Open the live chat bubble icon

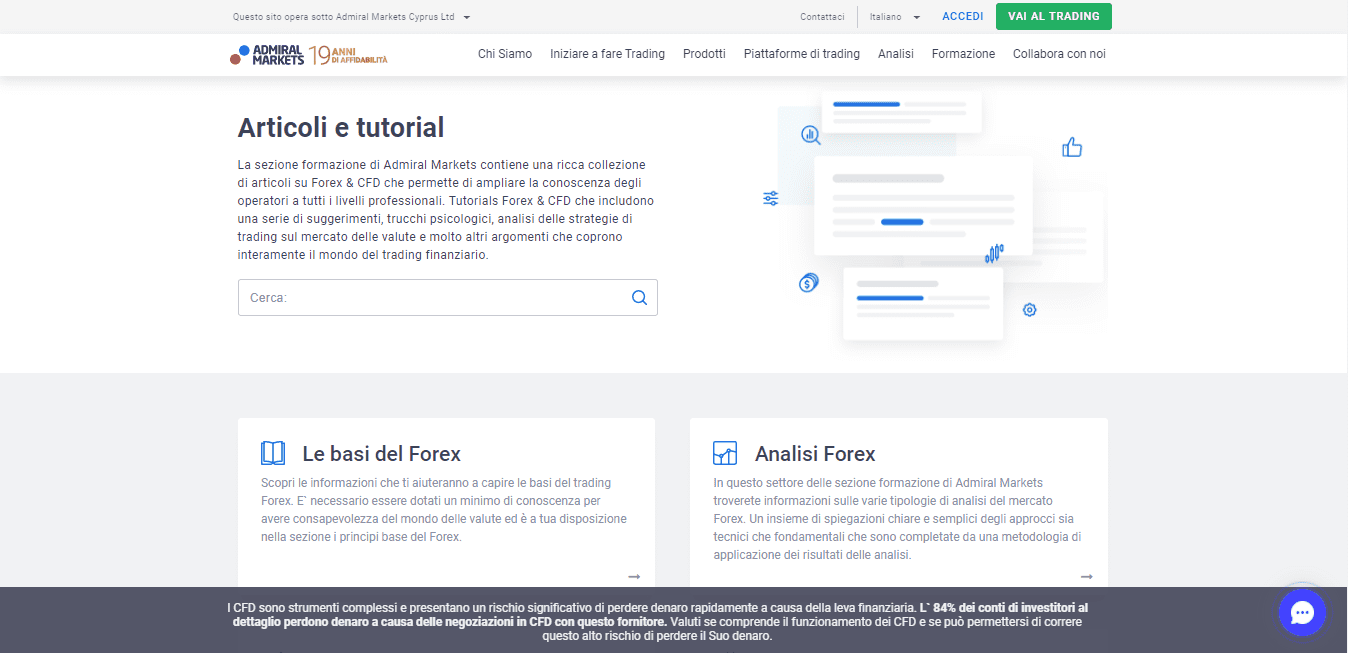pos(1302,612)
